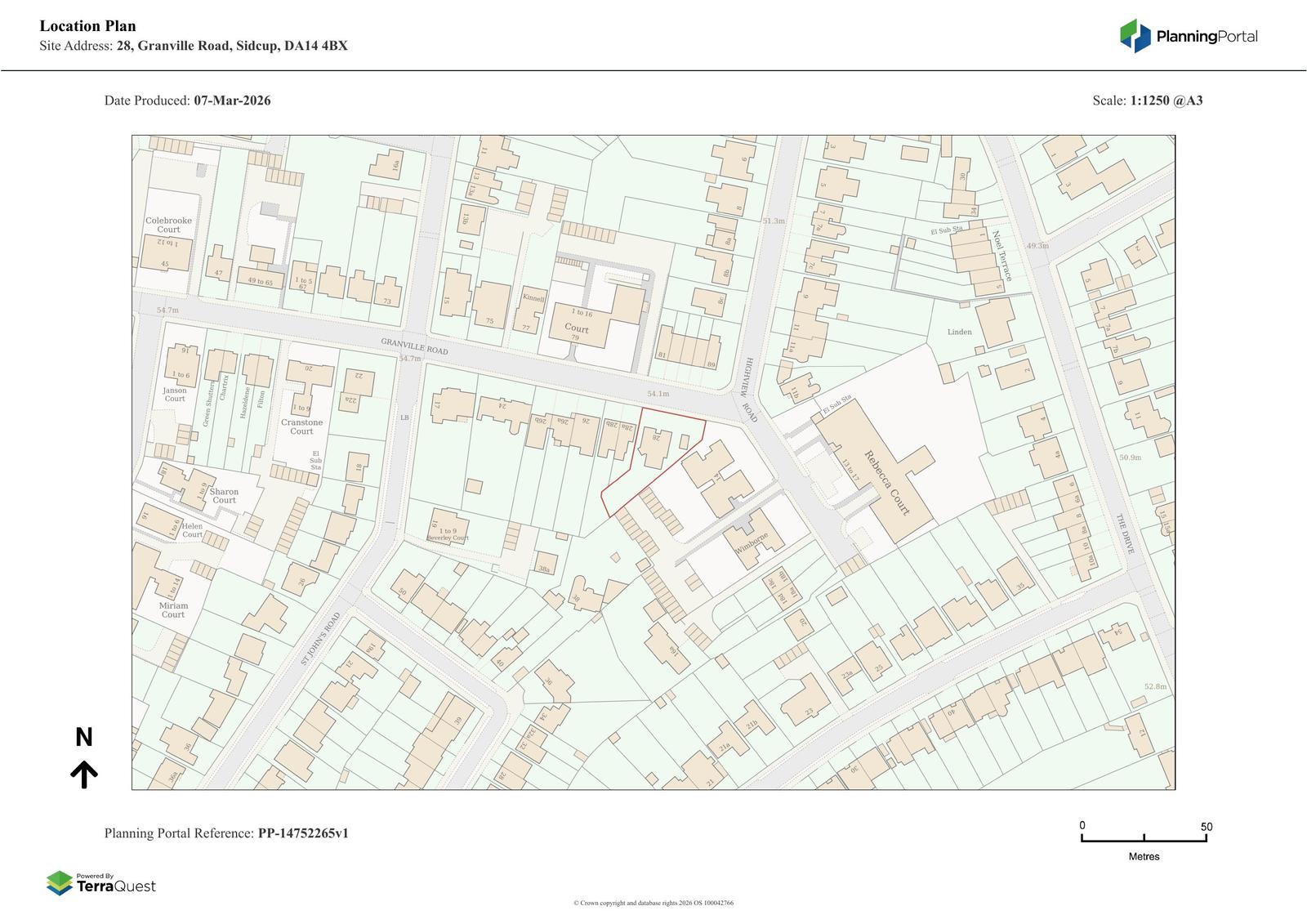The image size is (1307, 924).
Task: Click the Rebecca Court building label
Action: [885, 483]
